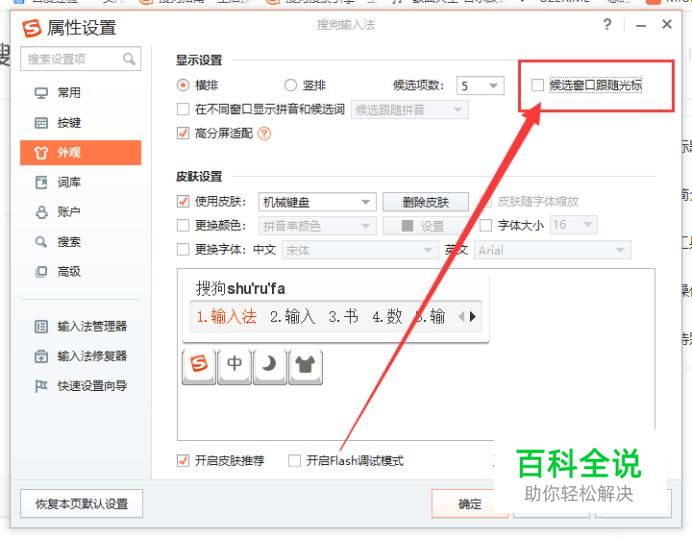Click candidate 4.数 in the preview
This screenshot has height=538, width=692.
point(387,316)
